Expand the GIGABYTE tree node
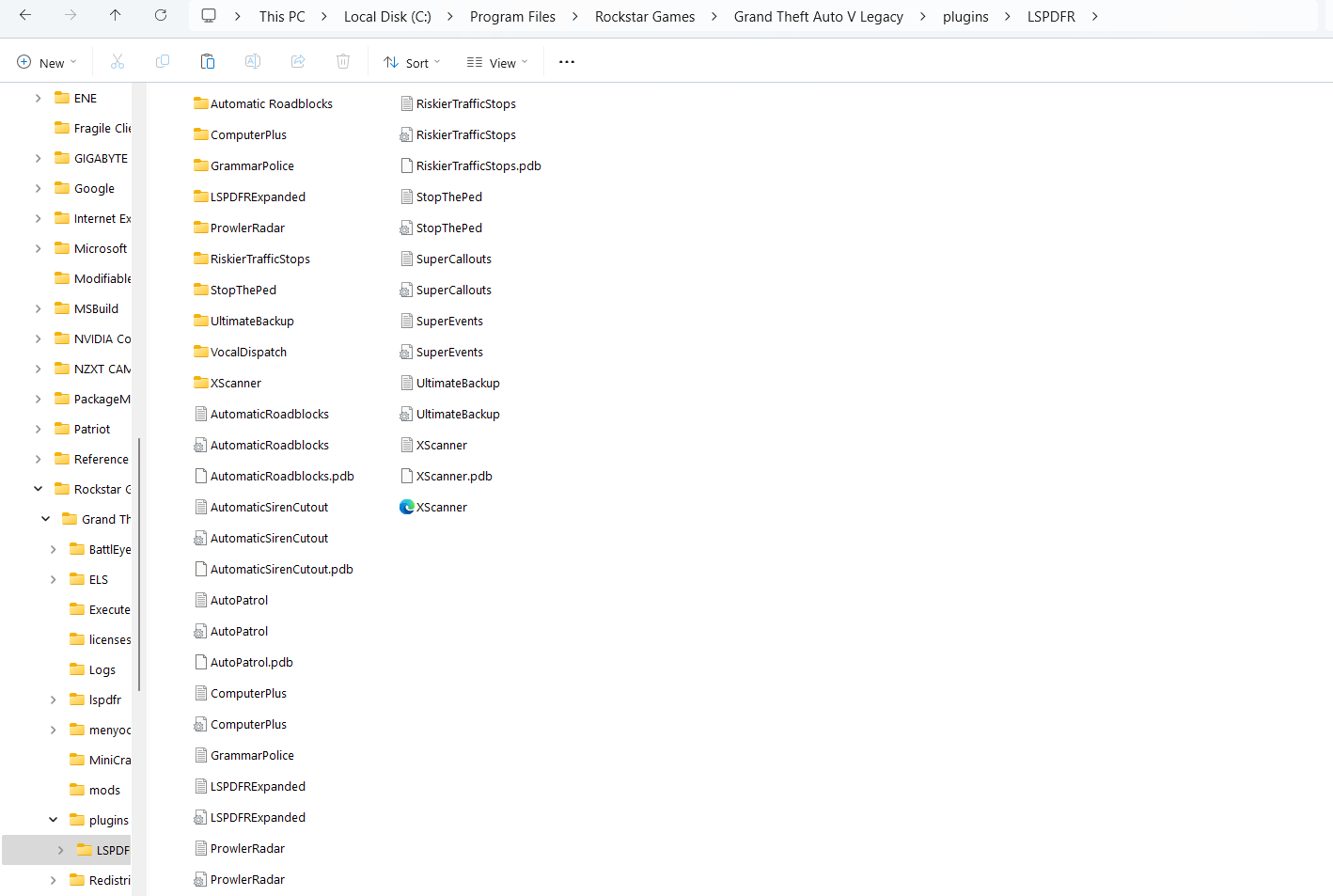 point(38,158)
